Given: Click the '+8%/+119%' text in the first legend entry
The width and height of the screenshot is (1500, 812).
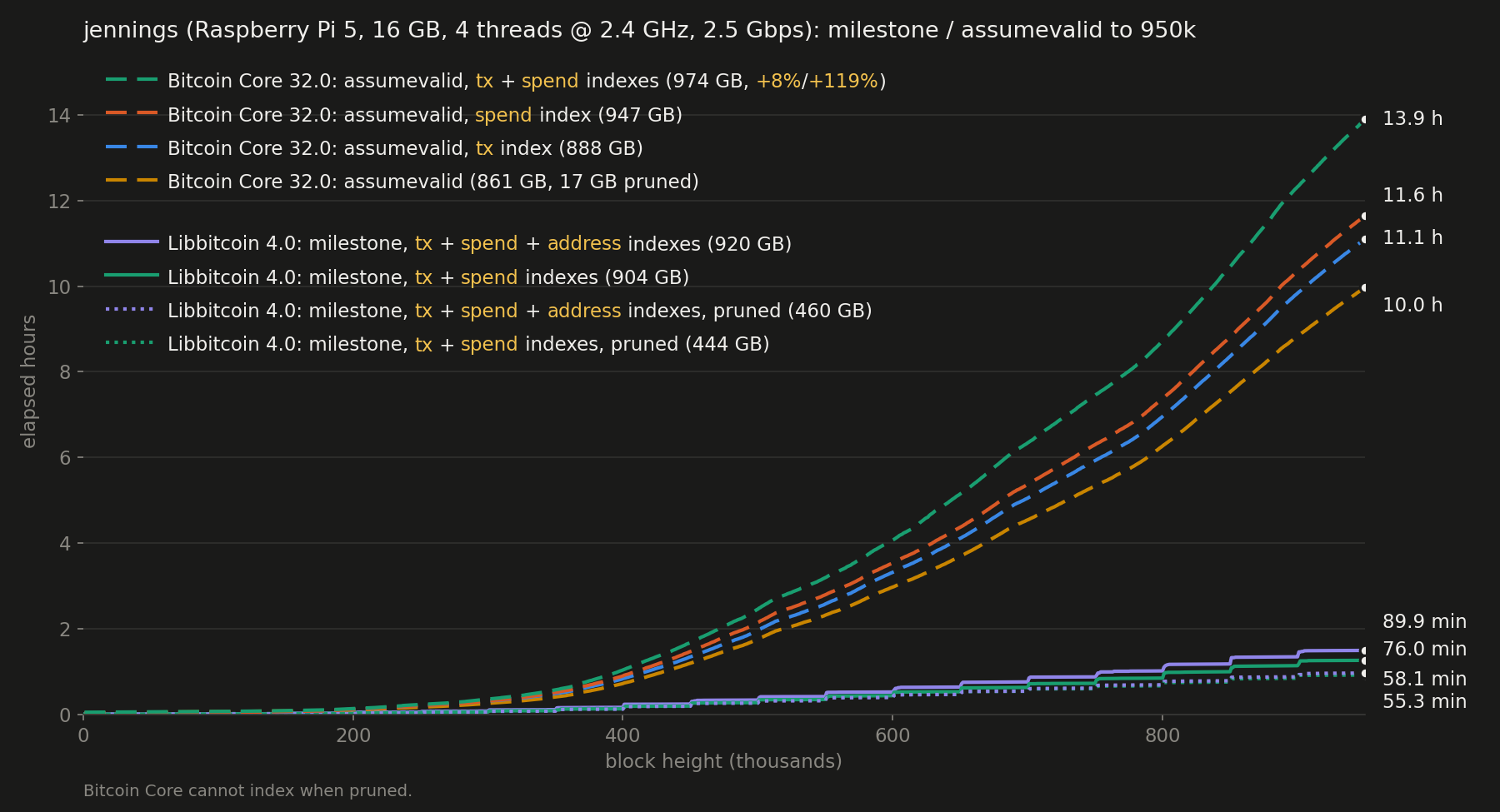Looking at the screenshot, I should (817, 82).
